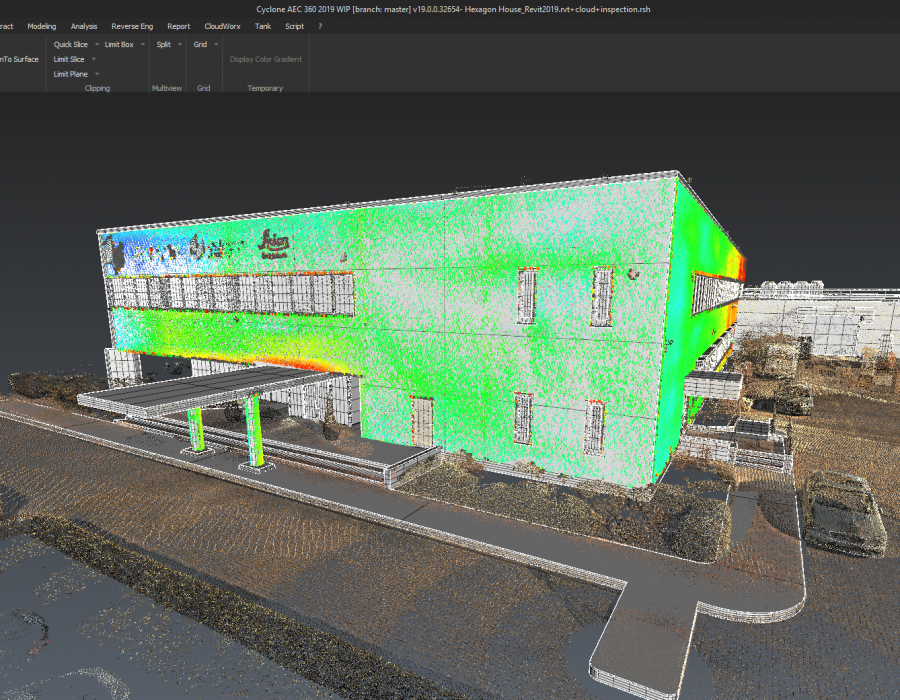The width and height of the screenshot is (900, 700).
Task: Click the Multiview group label
Action: 166,88
